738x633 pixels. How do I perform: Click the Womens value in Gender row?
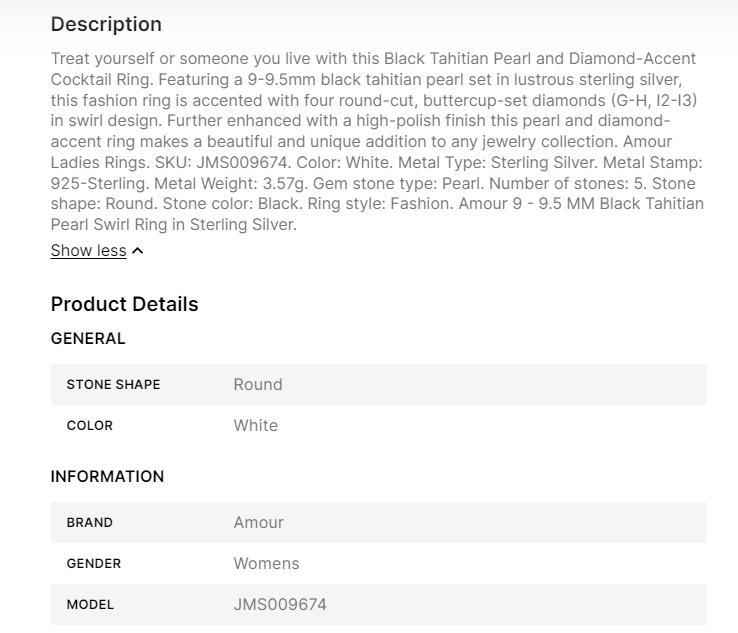coord(266,564)
